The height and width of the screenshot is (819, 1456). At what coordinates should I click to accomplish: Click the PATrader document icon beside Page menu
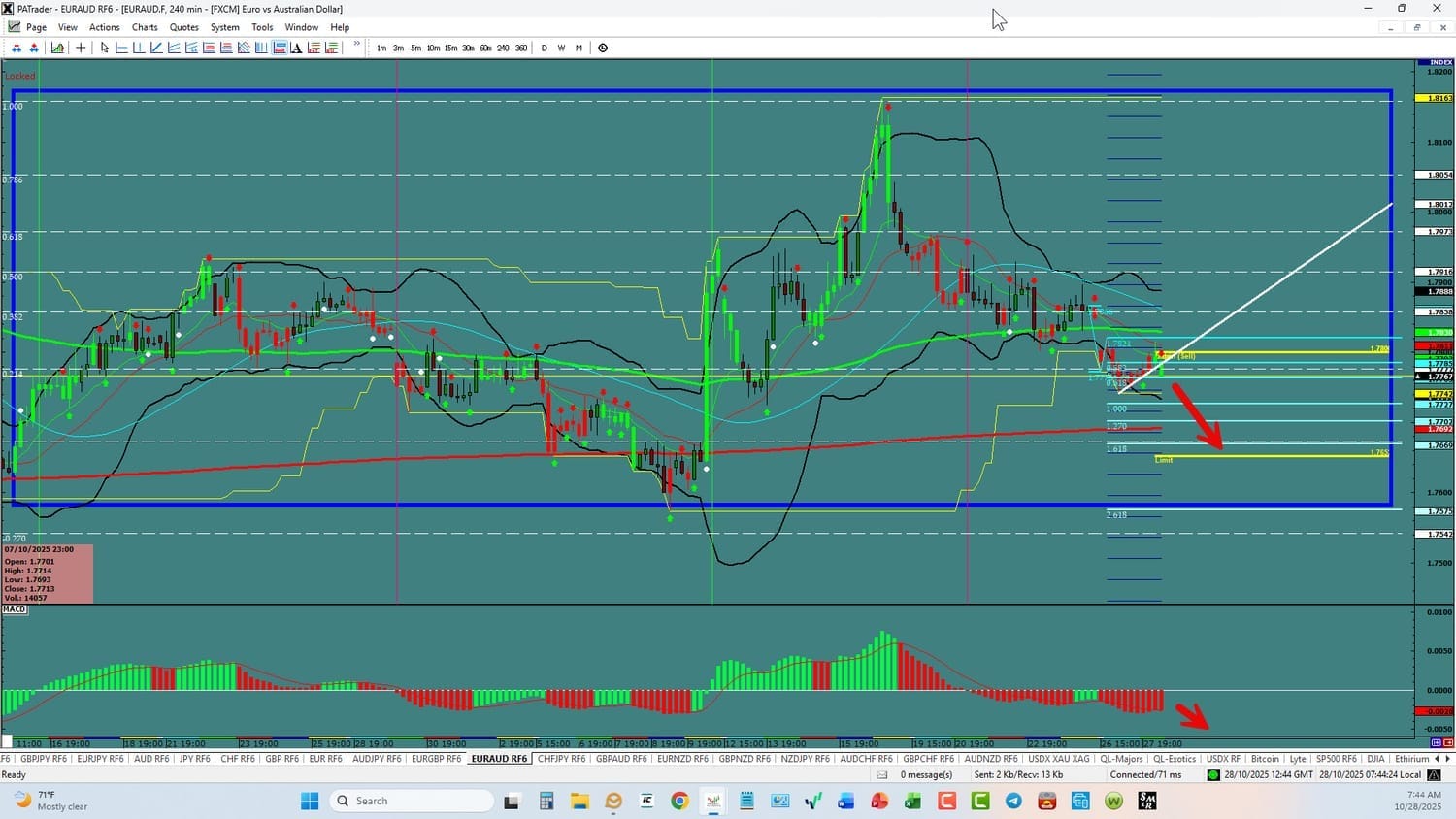click(x=14, y=27)
